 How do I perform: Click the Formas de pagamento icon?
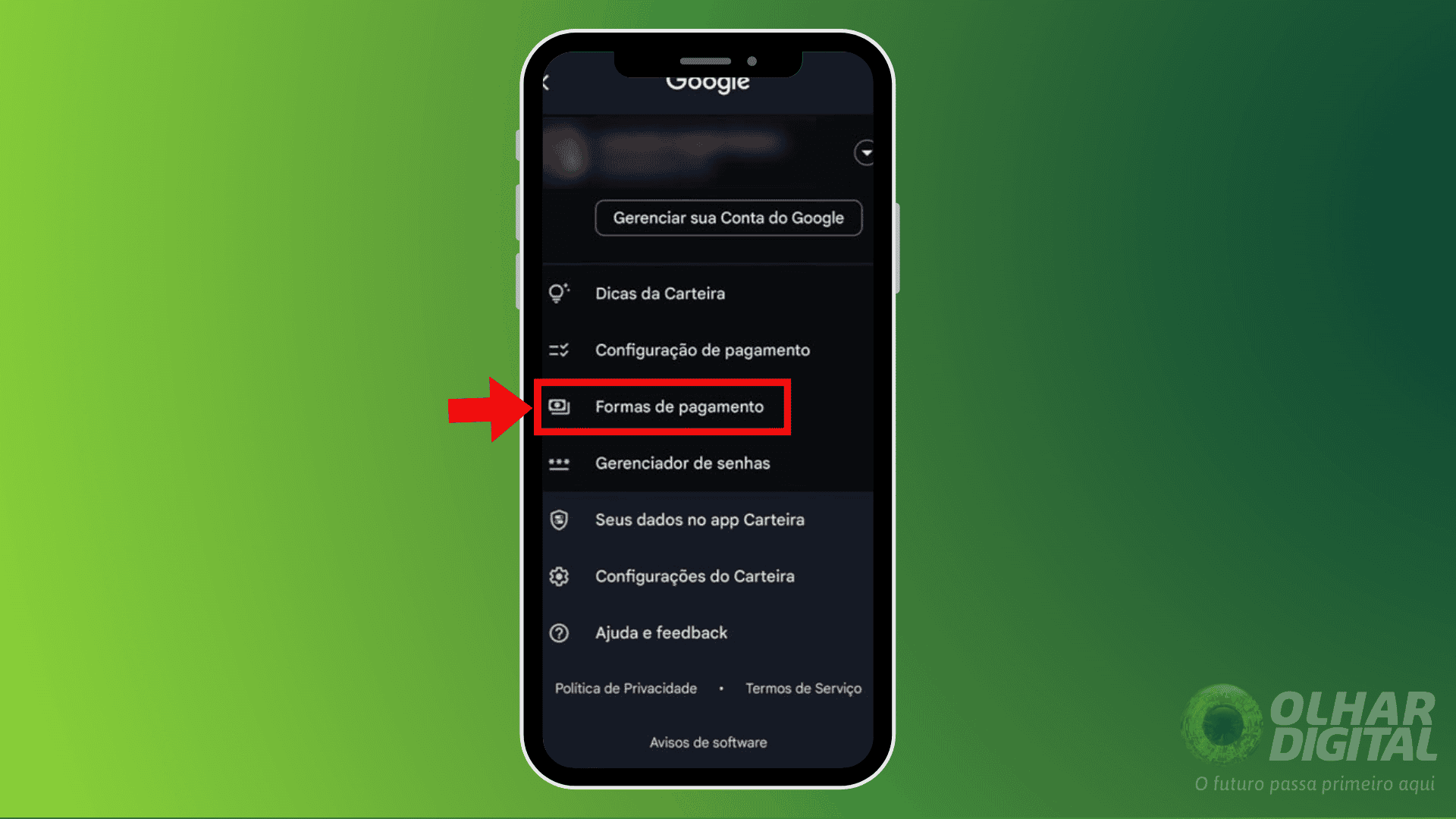(561, 406)
